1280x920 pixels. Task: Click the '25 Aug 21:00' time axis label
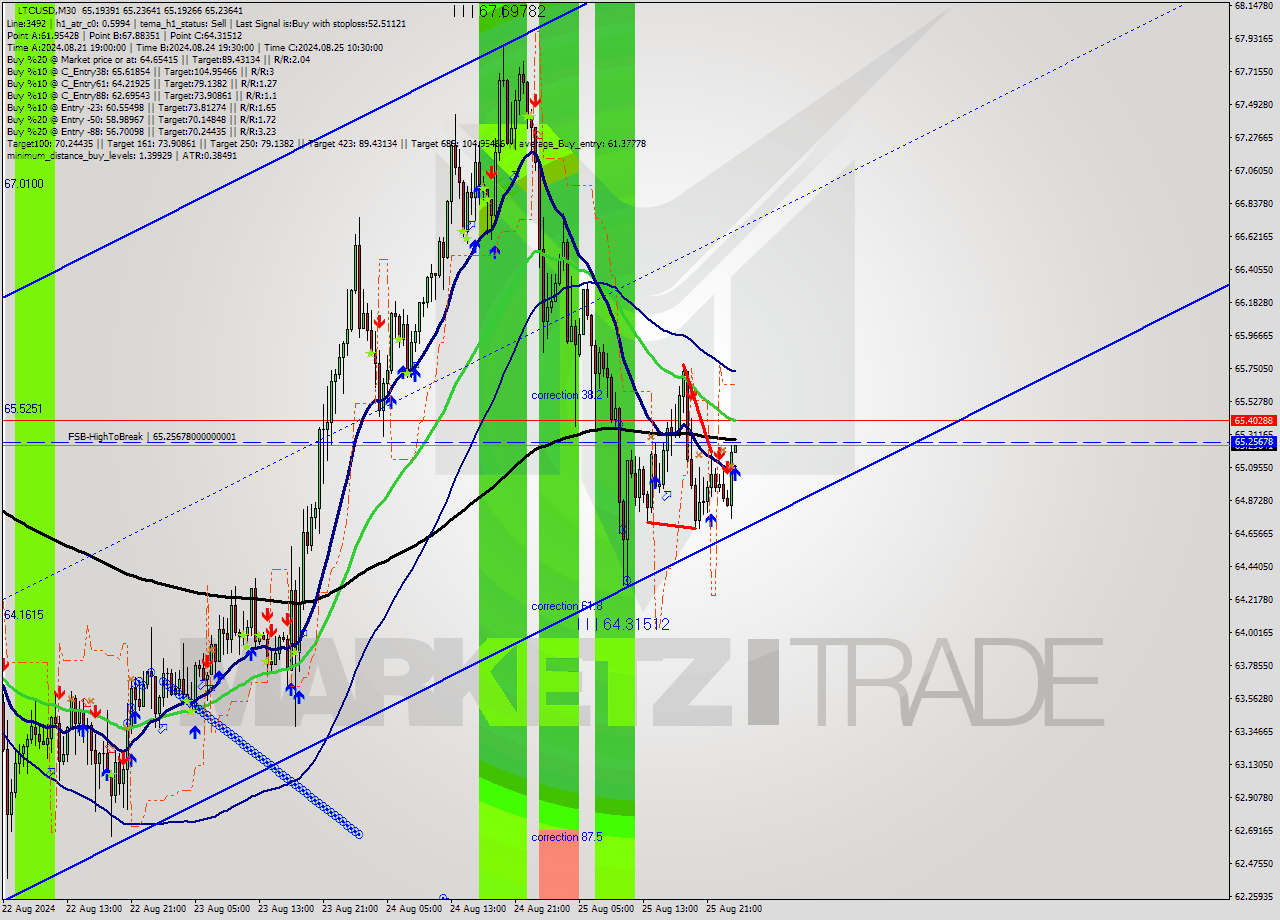733,909
